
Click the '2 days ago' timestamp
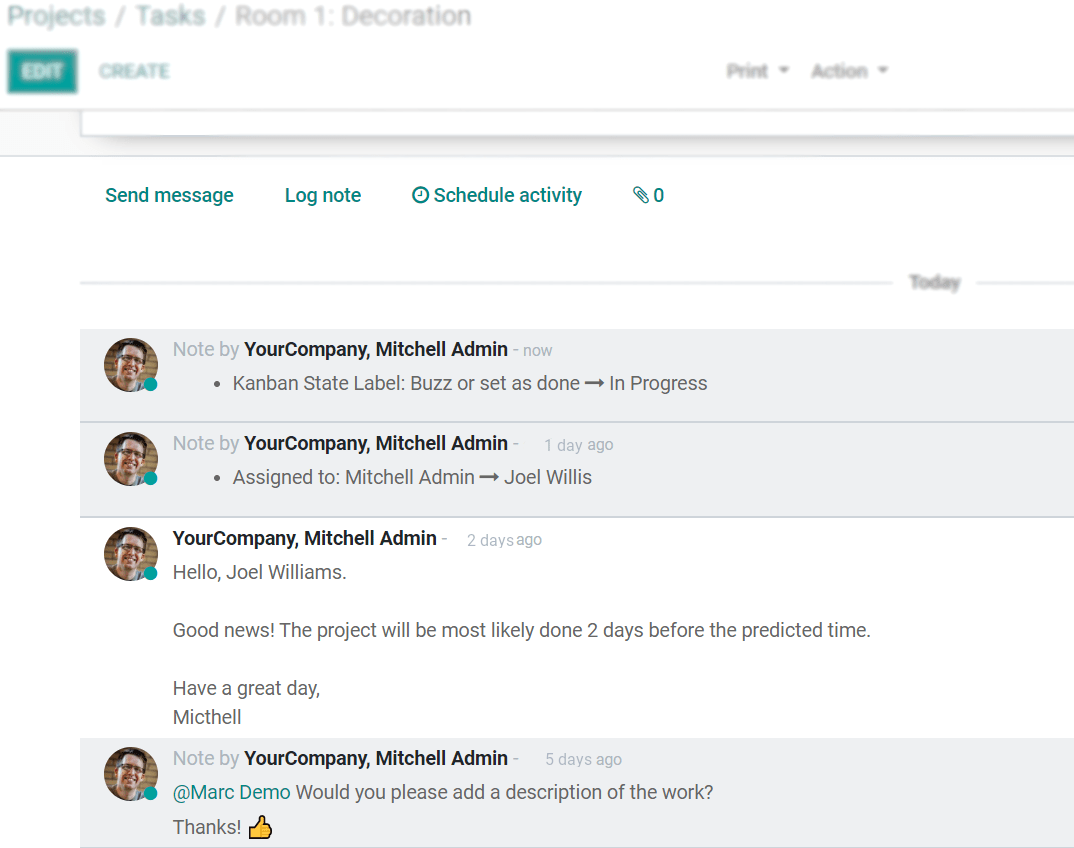click(504, 540)
